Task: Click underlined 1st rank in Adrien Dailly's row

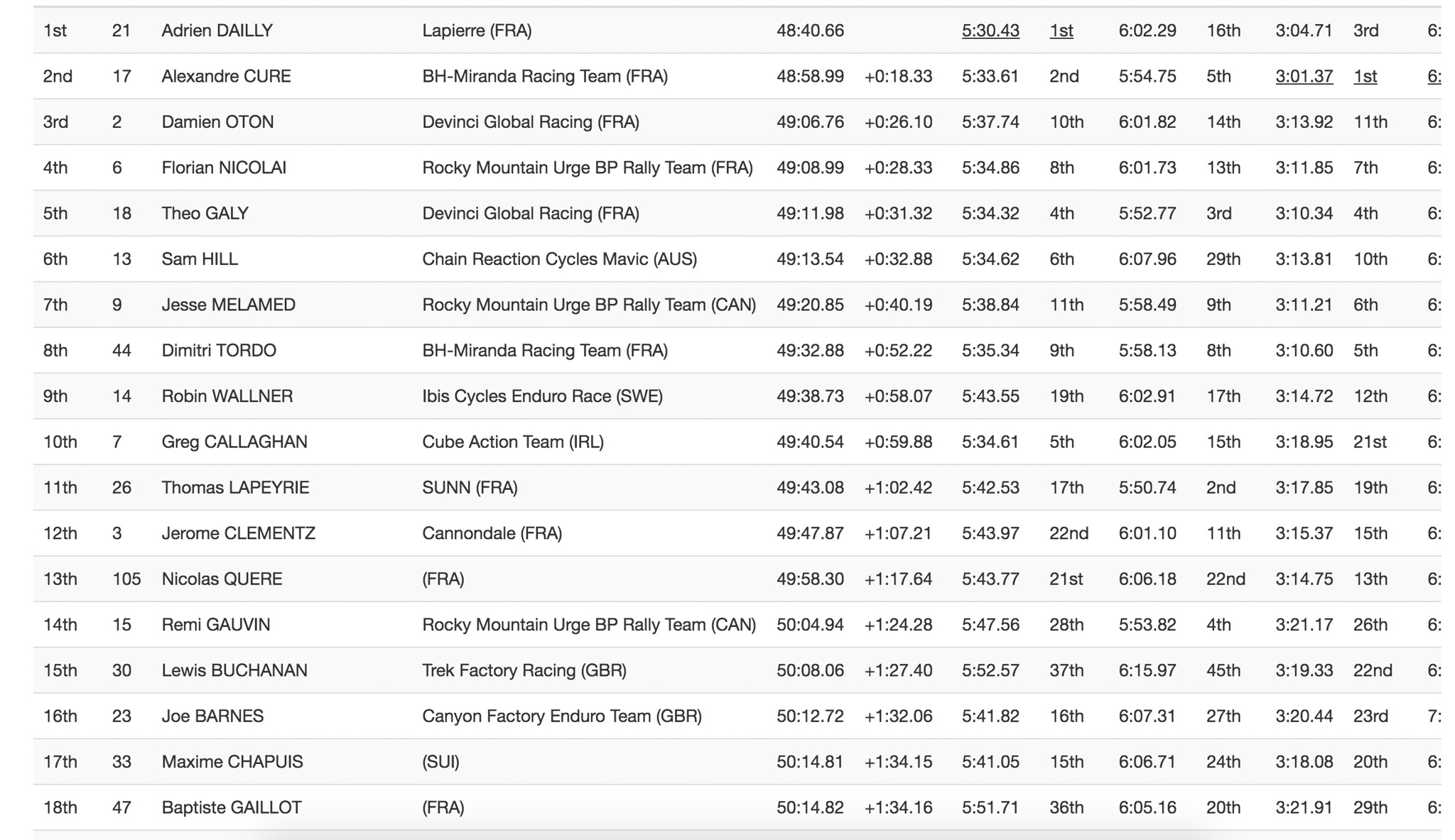Action: tap(1061, 31)
